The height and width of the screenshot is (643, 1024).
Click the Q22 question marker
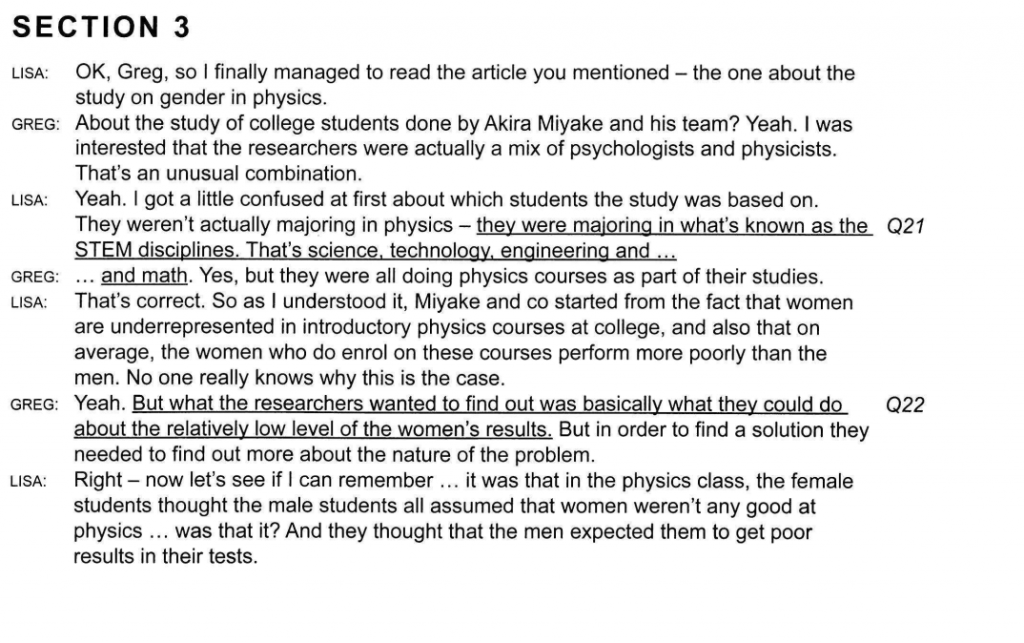[905, 405]
